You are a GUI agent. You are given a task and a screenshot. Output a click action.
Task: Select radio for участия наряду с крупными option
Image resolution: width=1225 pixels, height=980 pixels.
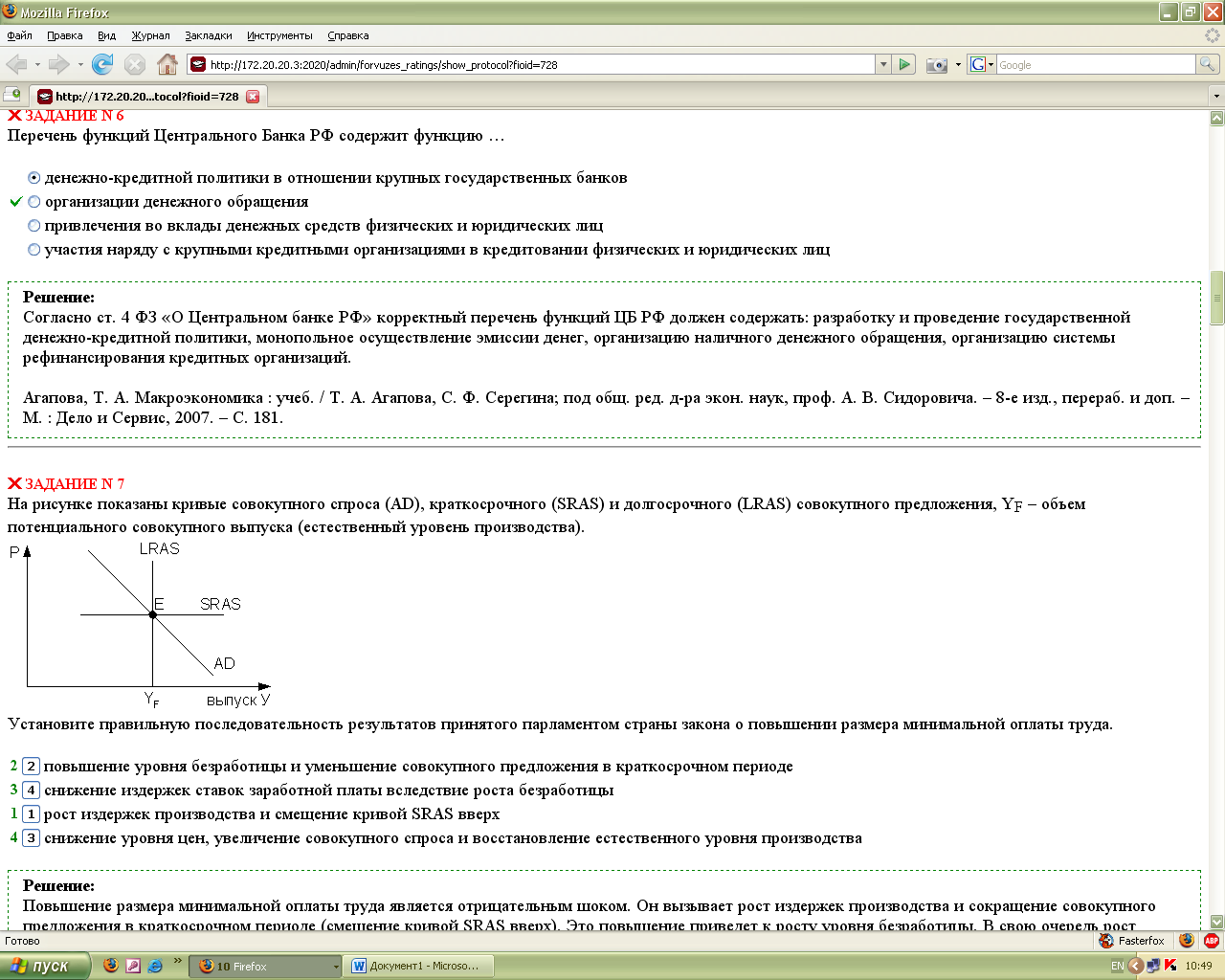[x=34, y=250]
